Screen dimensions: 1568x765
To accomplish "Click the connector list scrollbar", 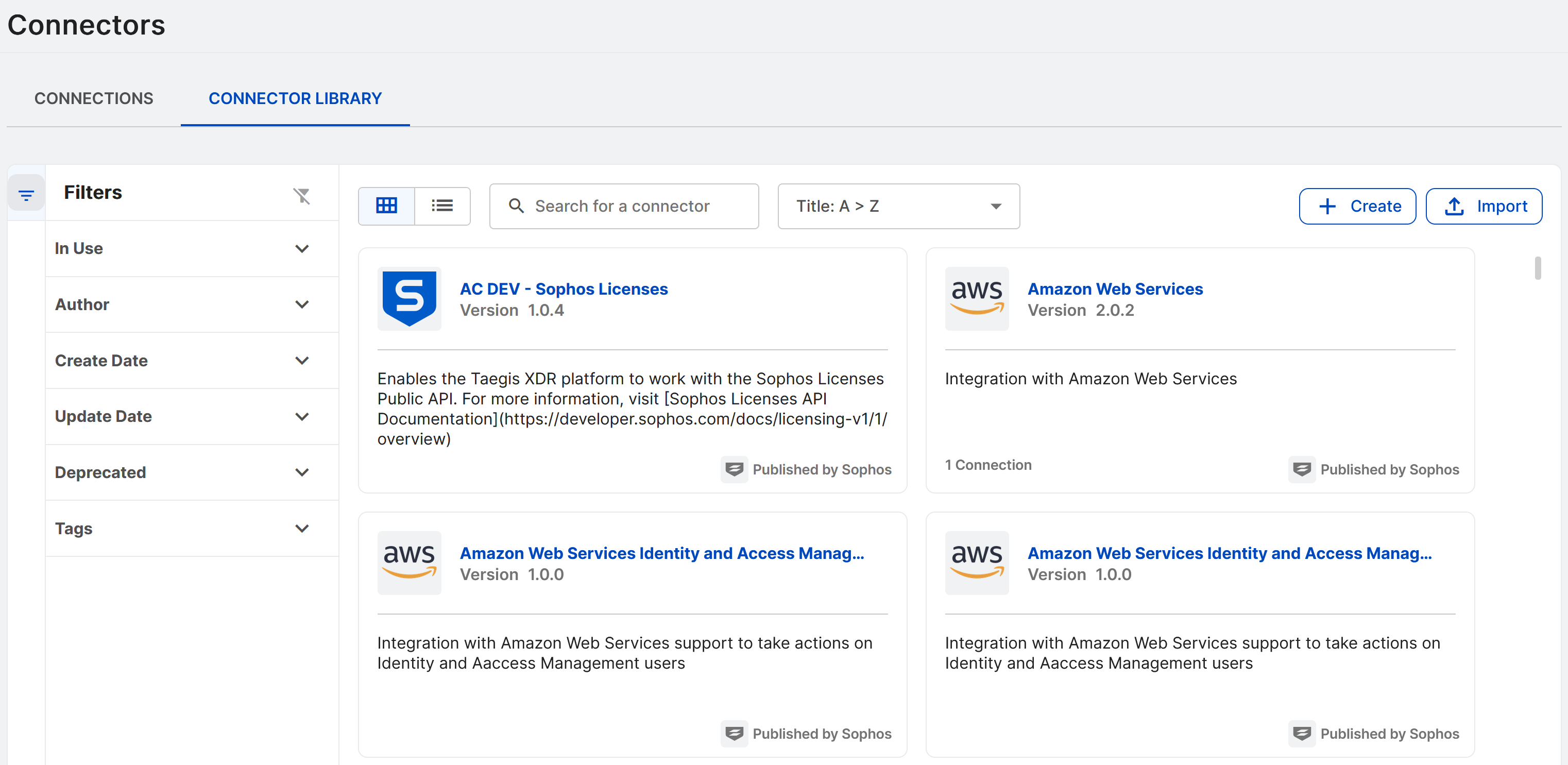I will (x=1538, y=268).
